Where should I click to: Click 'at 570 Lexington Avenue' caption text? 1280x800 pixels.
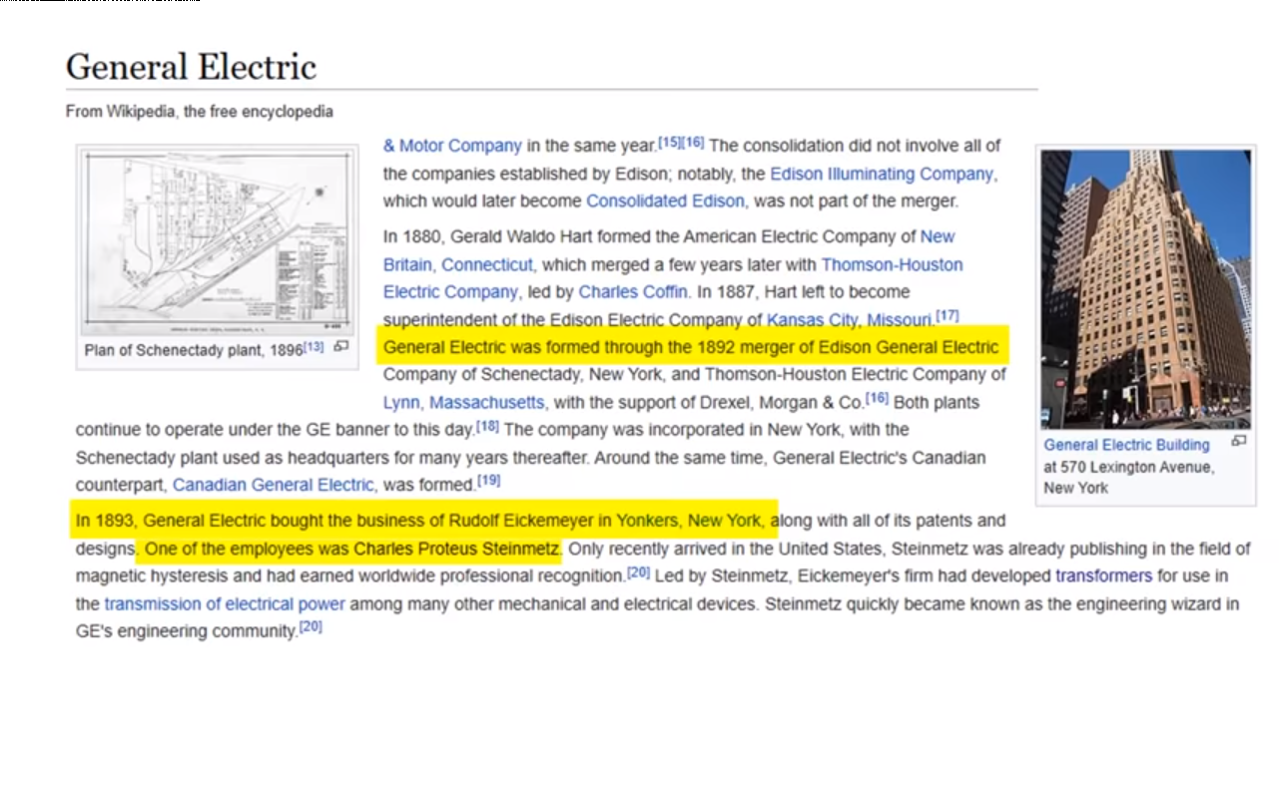pos(1128,467)
